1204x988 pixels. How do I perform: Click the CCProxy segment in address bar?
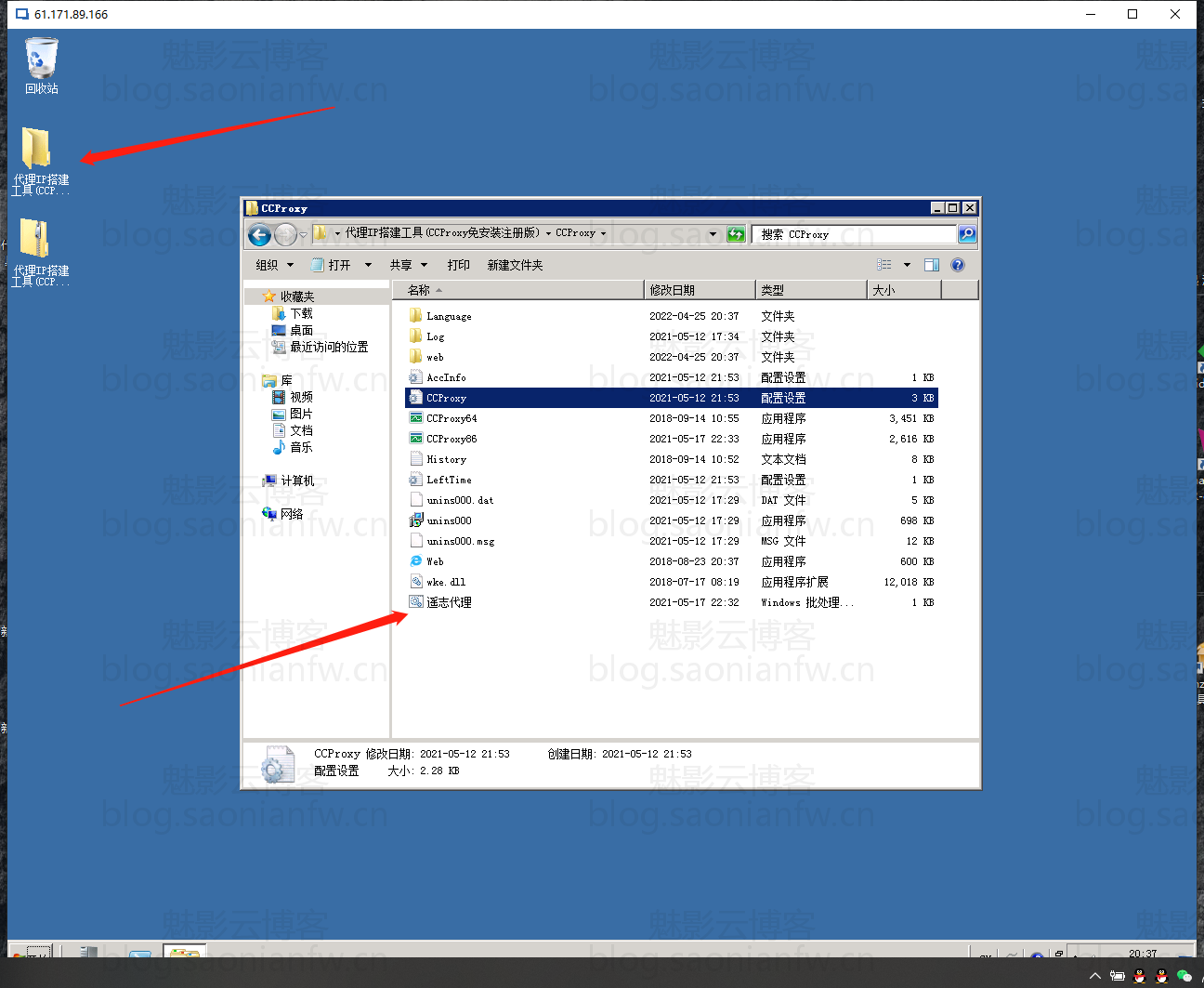[575, 233]
